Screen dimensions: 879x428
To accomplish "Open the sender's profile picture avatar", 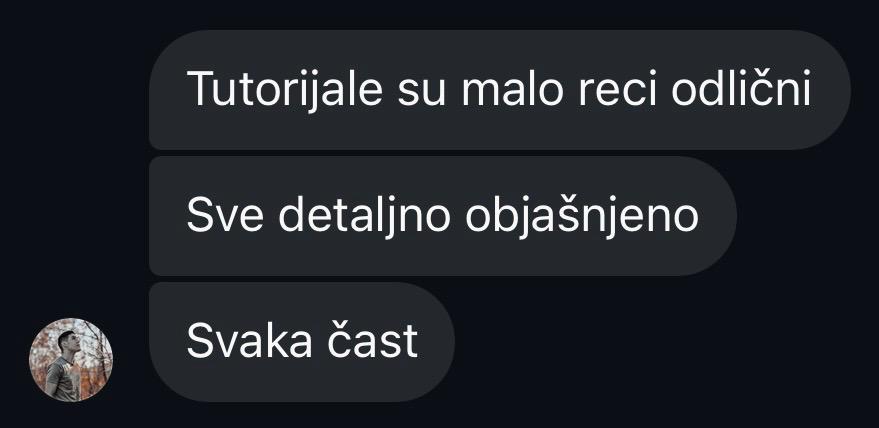I will [71, 360].
